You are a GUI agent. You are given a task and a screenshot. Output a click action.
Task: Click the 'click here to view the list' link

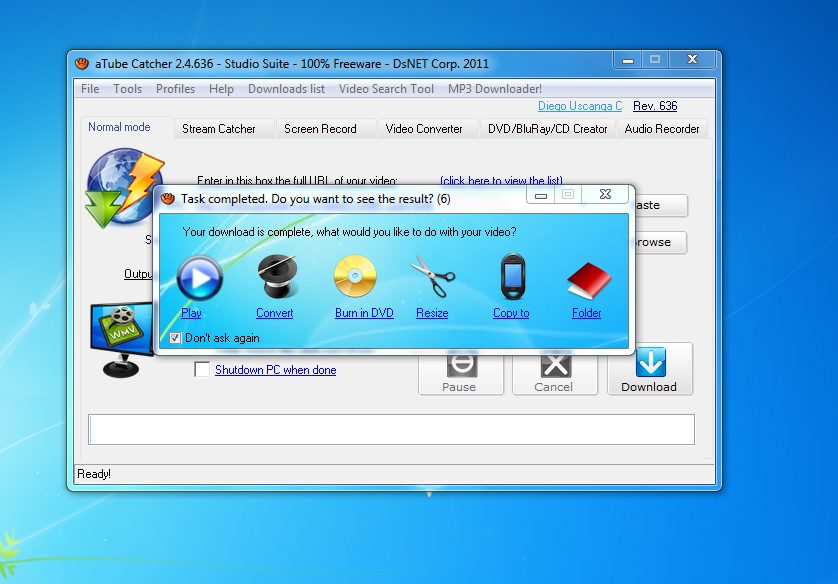tap(501, 180)
